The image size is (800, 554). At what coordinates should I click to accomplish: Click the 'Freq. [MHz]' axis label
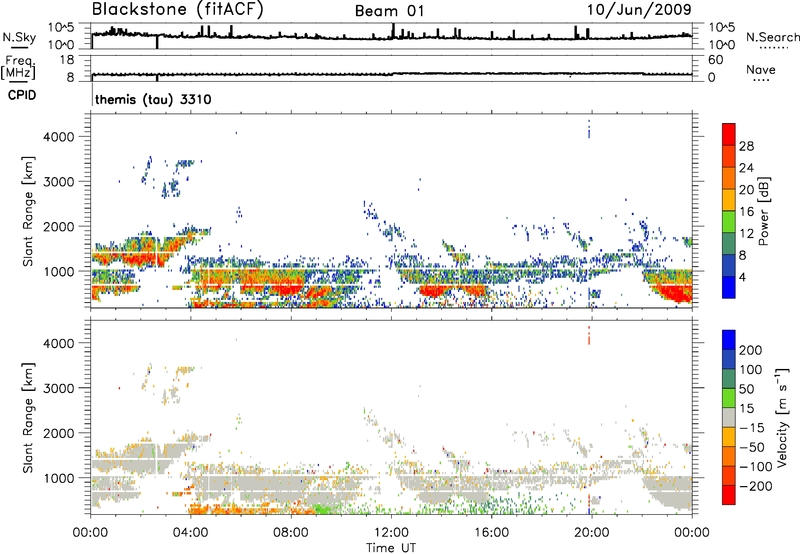click(x=18, y=68)
